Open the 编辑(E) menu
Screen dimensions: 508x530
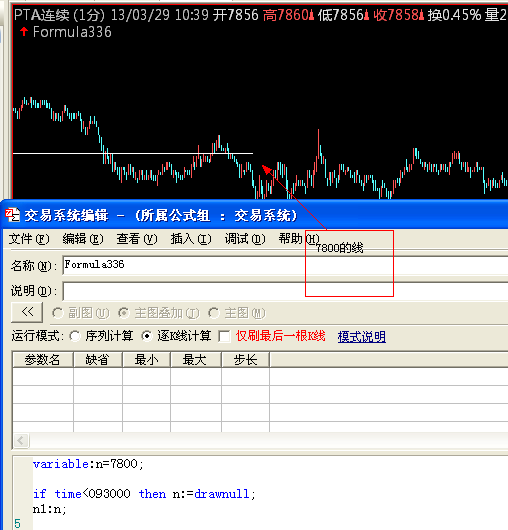(83, 239)
